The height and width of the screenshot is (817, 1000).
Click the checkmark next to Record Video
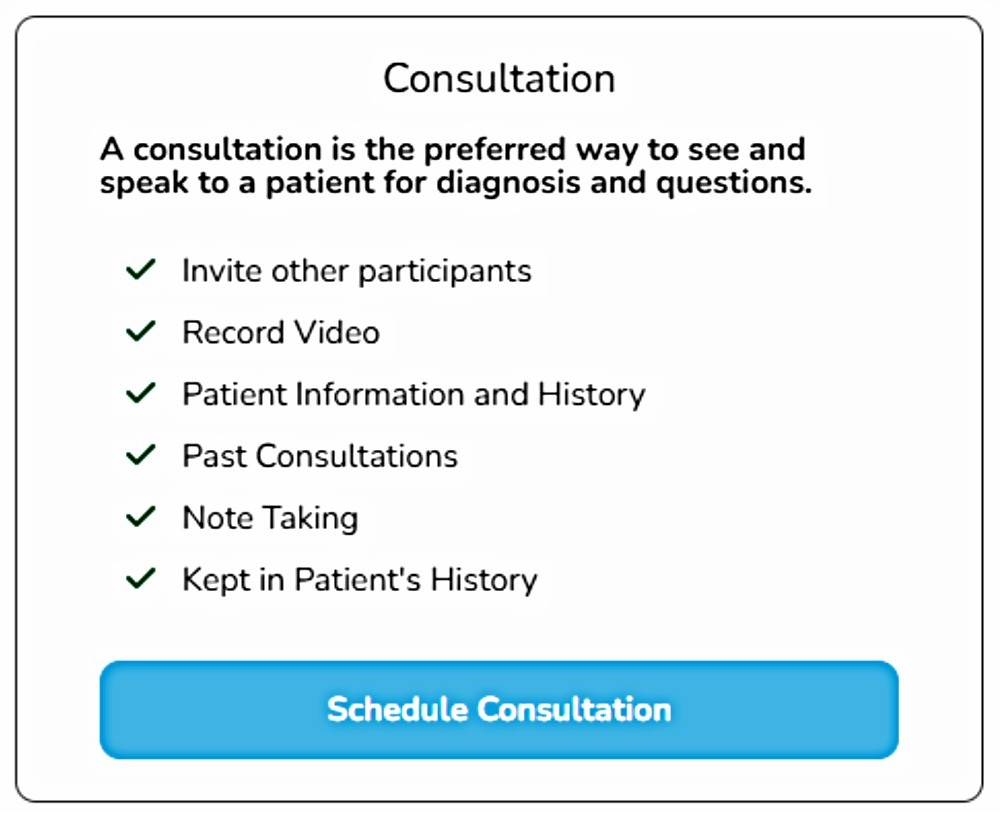(x=141, y=332)
